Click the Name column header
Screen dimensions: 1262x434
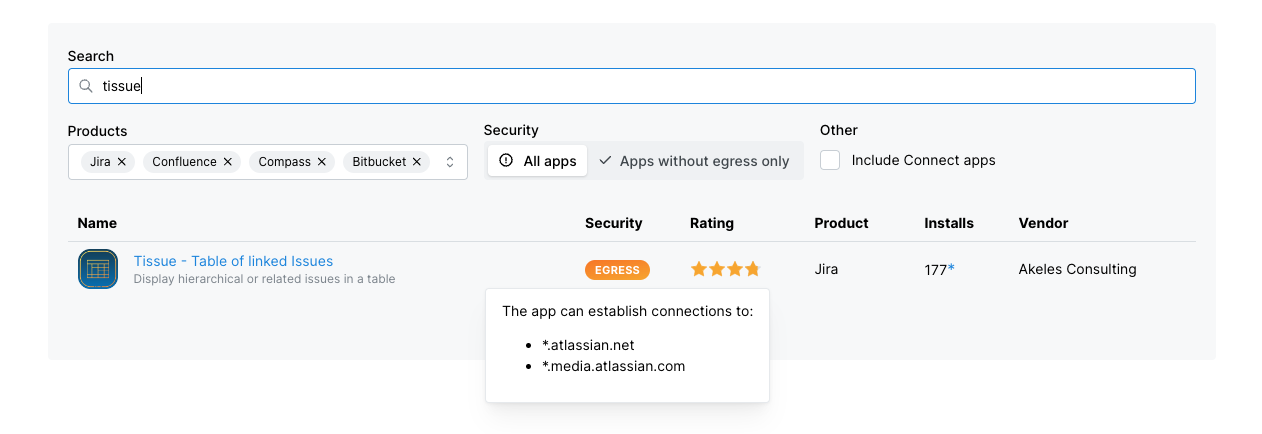pos(97,223)
